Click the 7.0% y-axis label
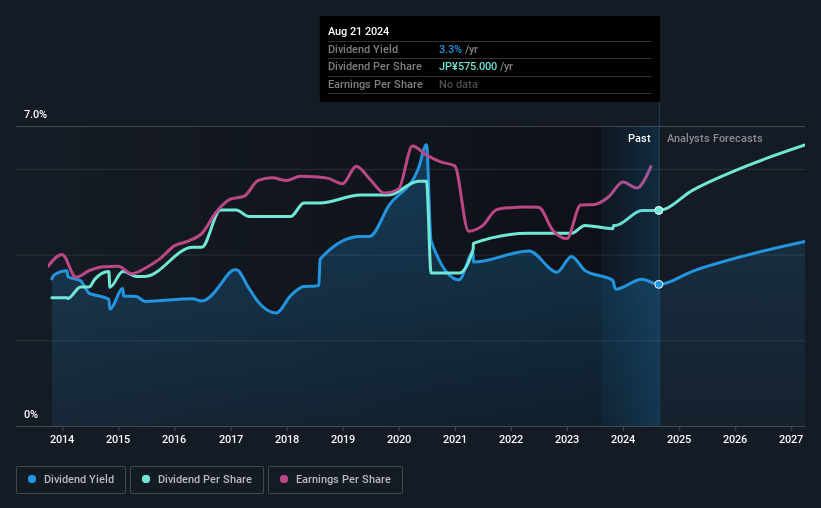This screenshot has height=508, width=821. pyautogui.click(x=35, y=114)
